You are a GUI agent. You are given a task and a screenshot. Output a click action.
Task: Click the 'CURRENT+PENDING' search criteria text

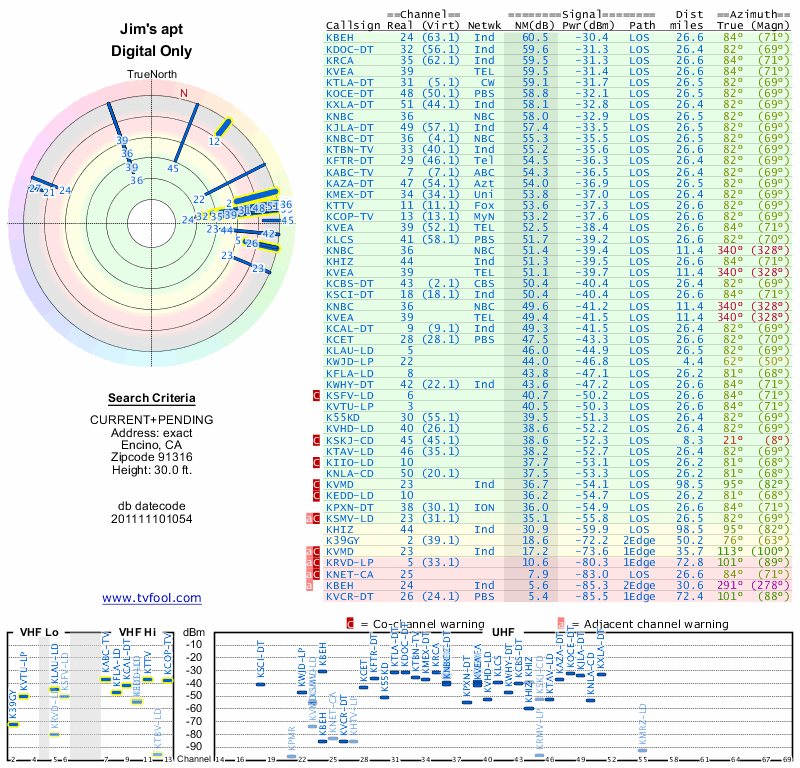pyautogui.click(x=152, y=420)
